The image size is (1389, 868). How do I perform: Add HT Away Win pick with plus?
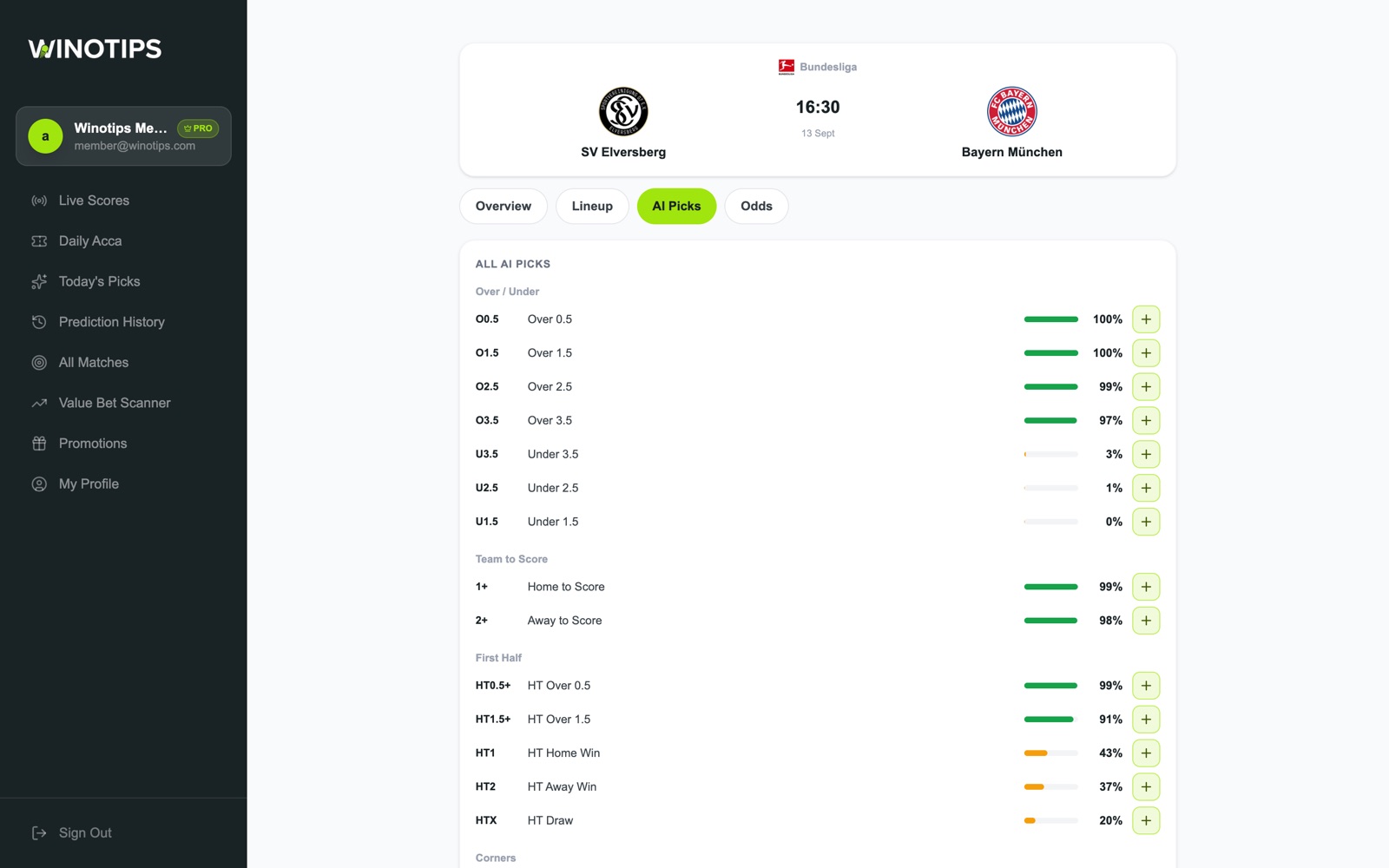pyautogui.click(x=1146, y=787)
